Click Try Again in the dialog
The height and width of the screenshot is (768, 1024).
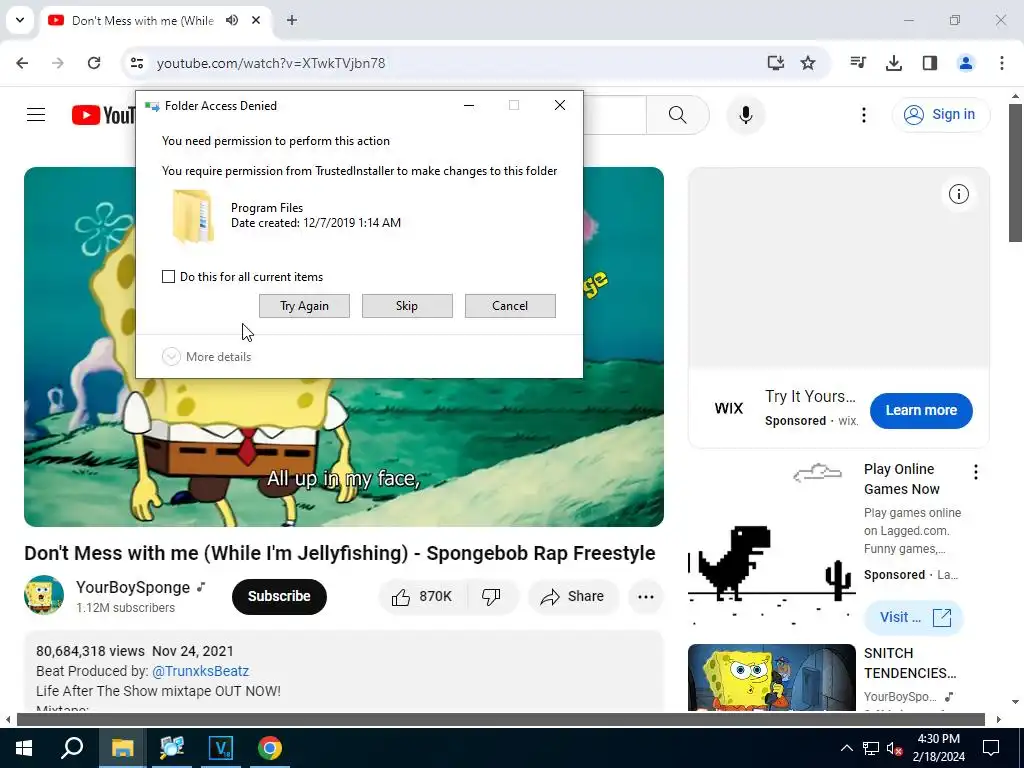(x=304, y=306)
